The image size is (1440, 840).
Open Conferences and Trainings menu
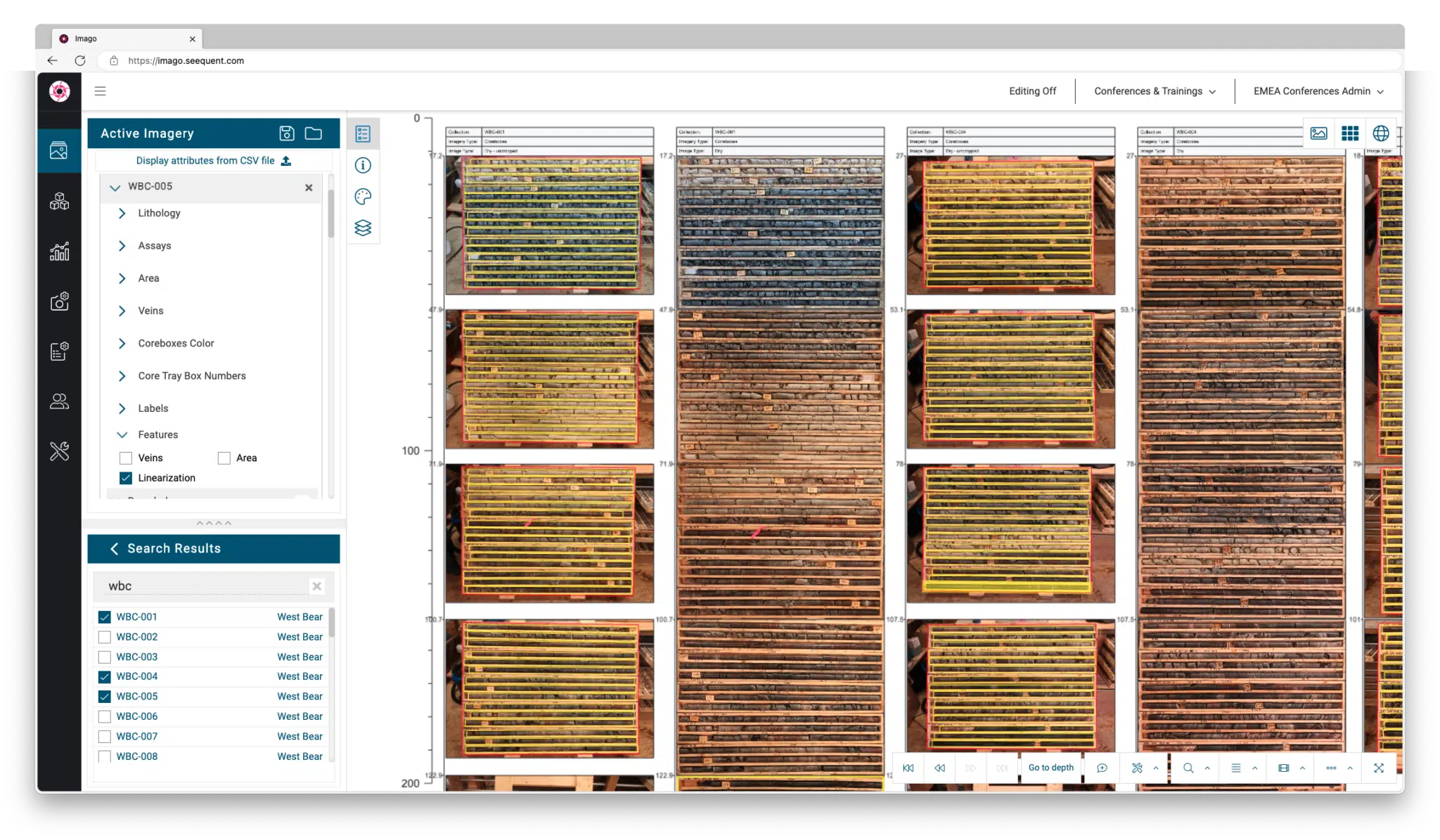[1153, 91]
